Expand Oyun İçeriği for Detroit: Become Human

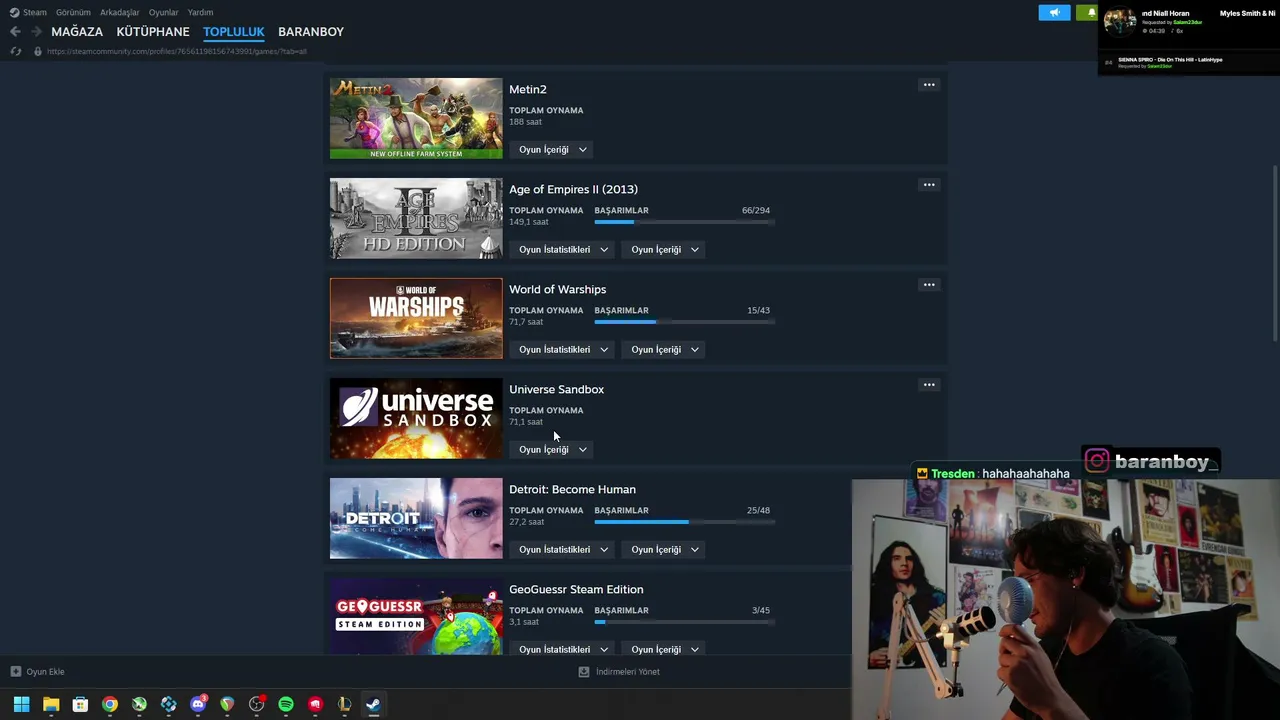pos(665,550)
